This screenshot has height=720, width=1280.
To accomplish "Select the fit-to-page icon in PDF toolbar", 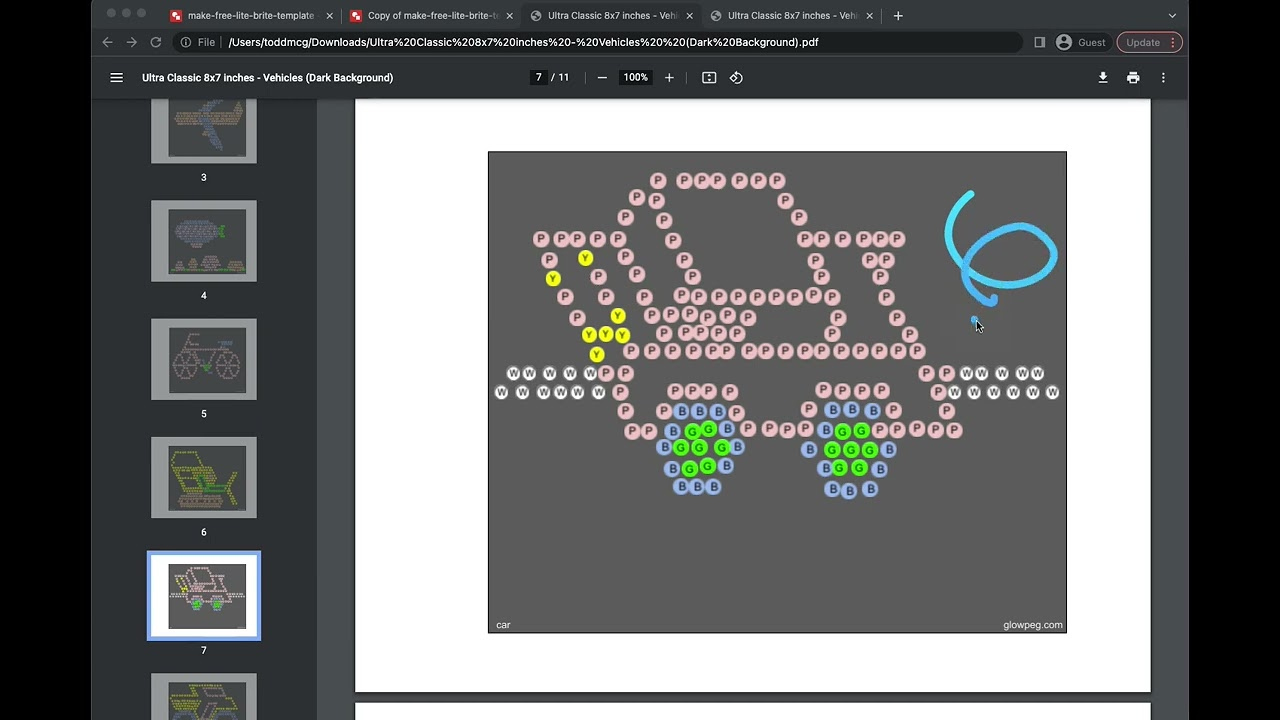I will [x=708, y=77].
